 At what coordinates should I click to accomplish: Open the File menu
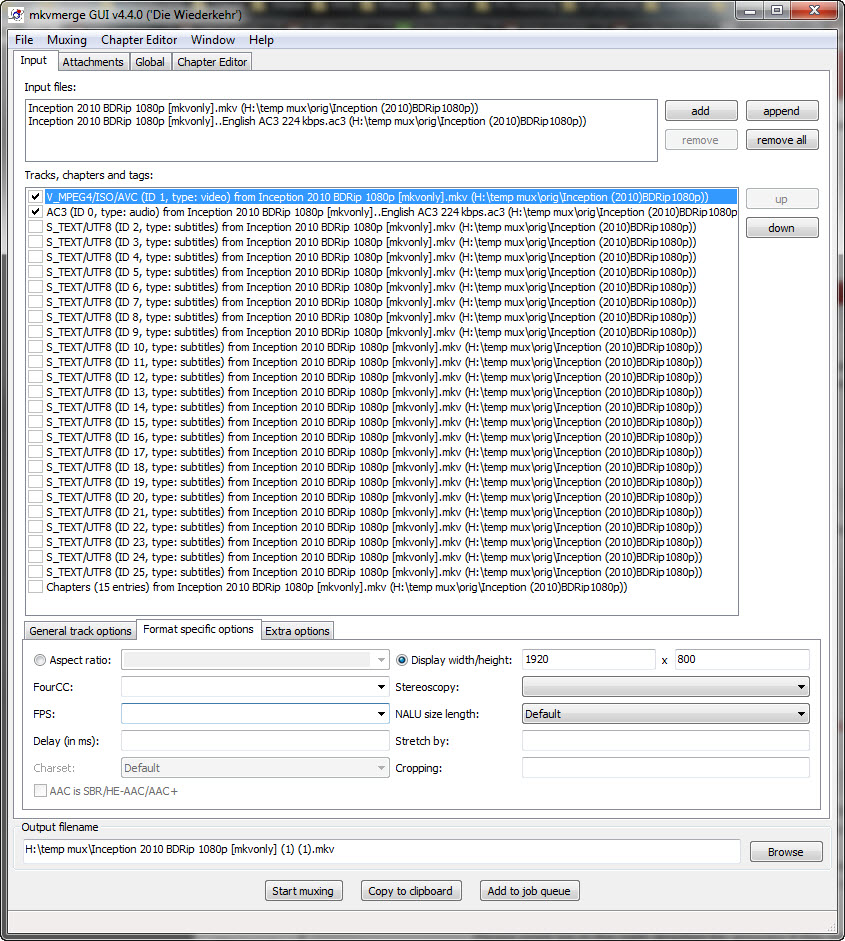(24, 40)
